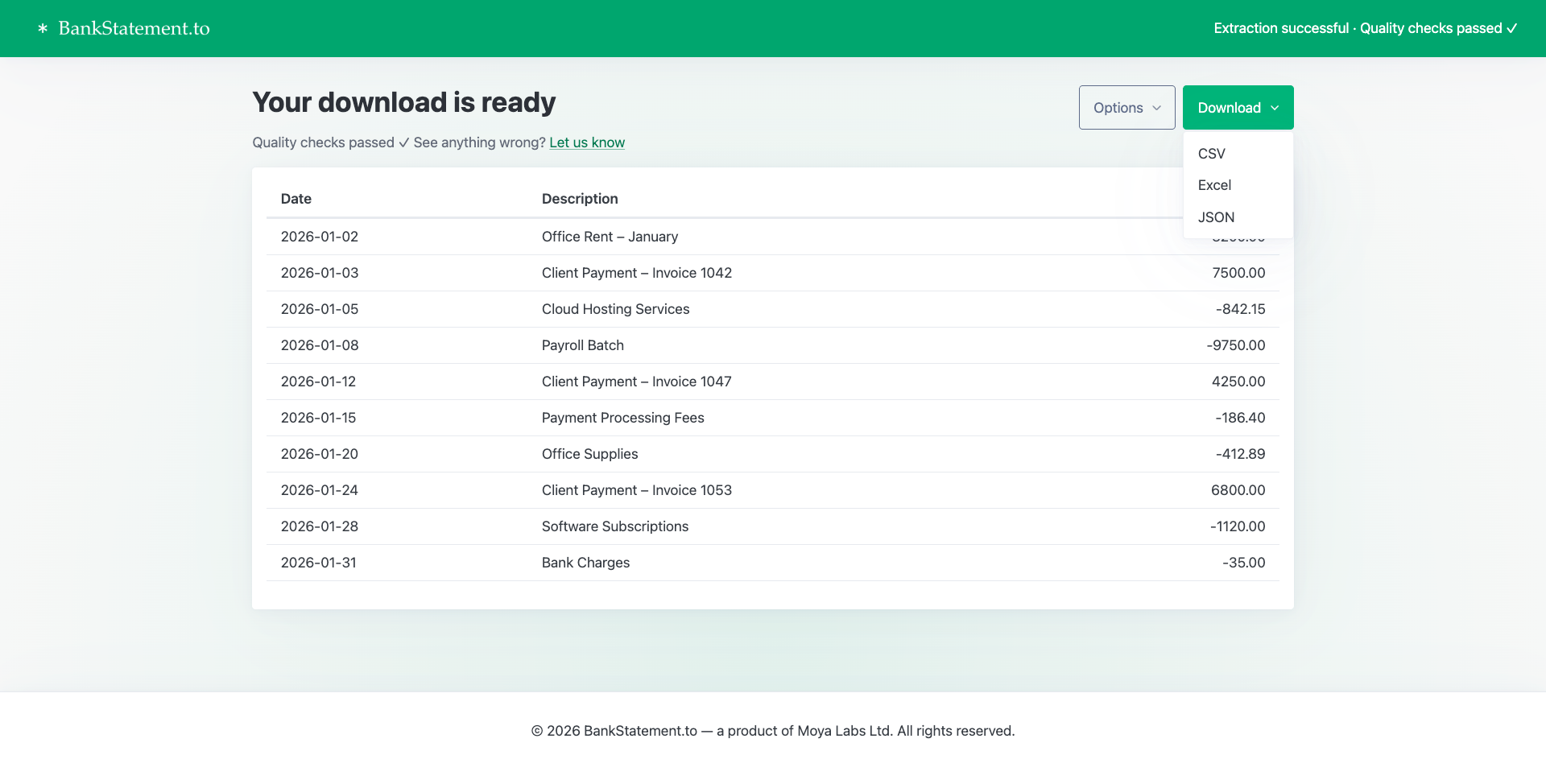The width and height of the screenshot is (1546, 784).
Task: Click the Download button chevron icon
Action: [x=1275, y=108]
